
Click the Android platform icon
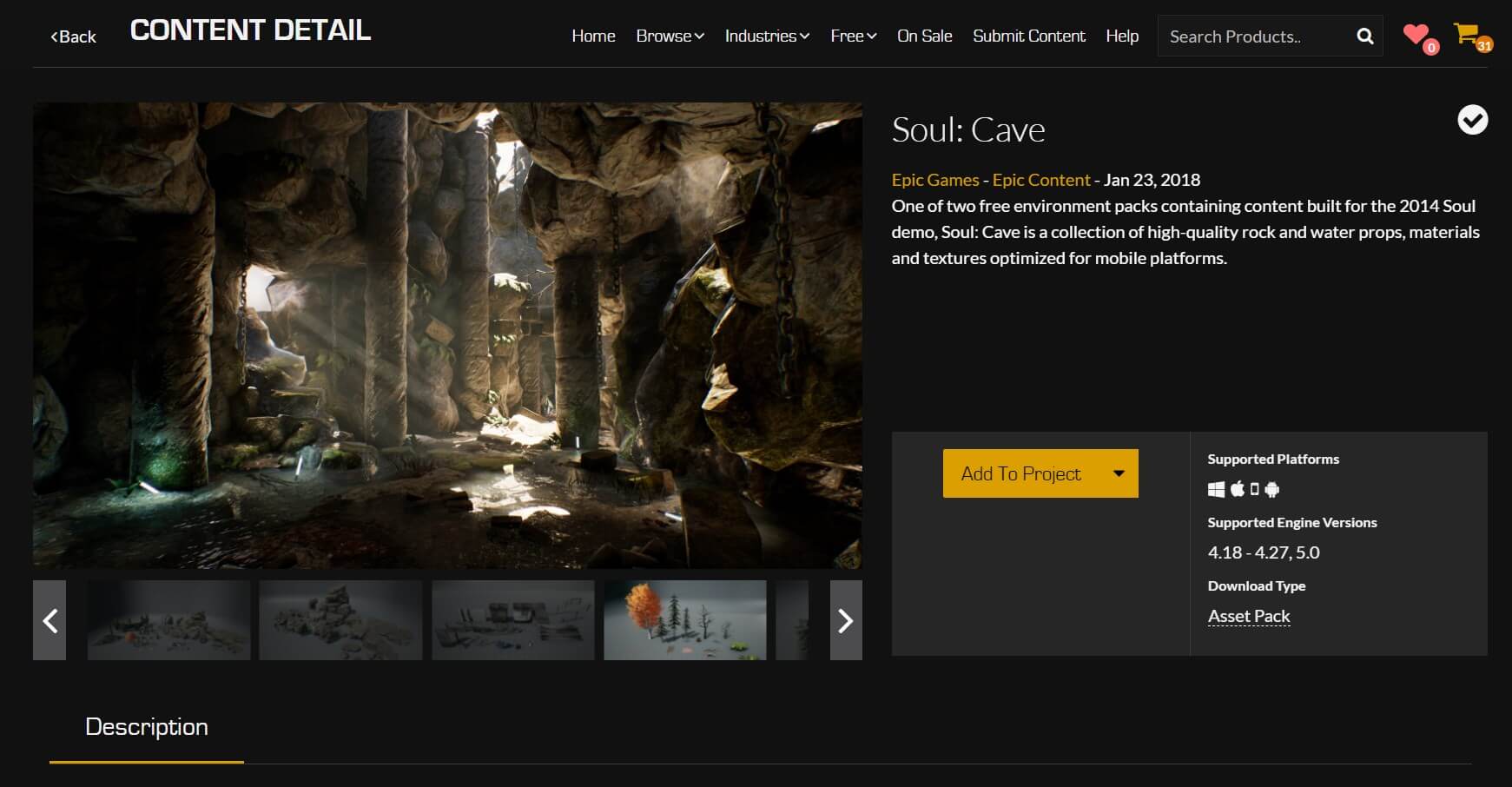(x=1272, y=489)
